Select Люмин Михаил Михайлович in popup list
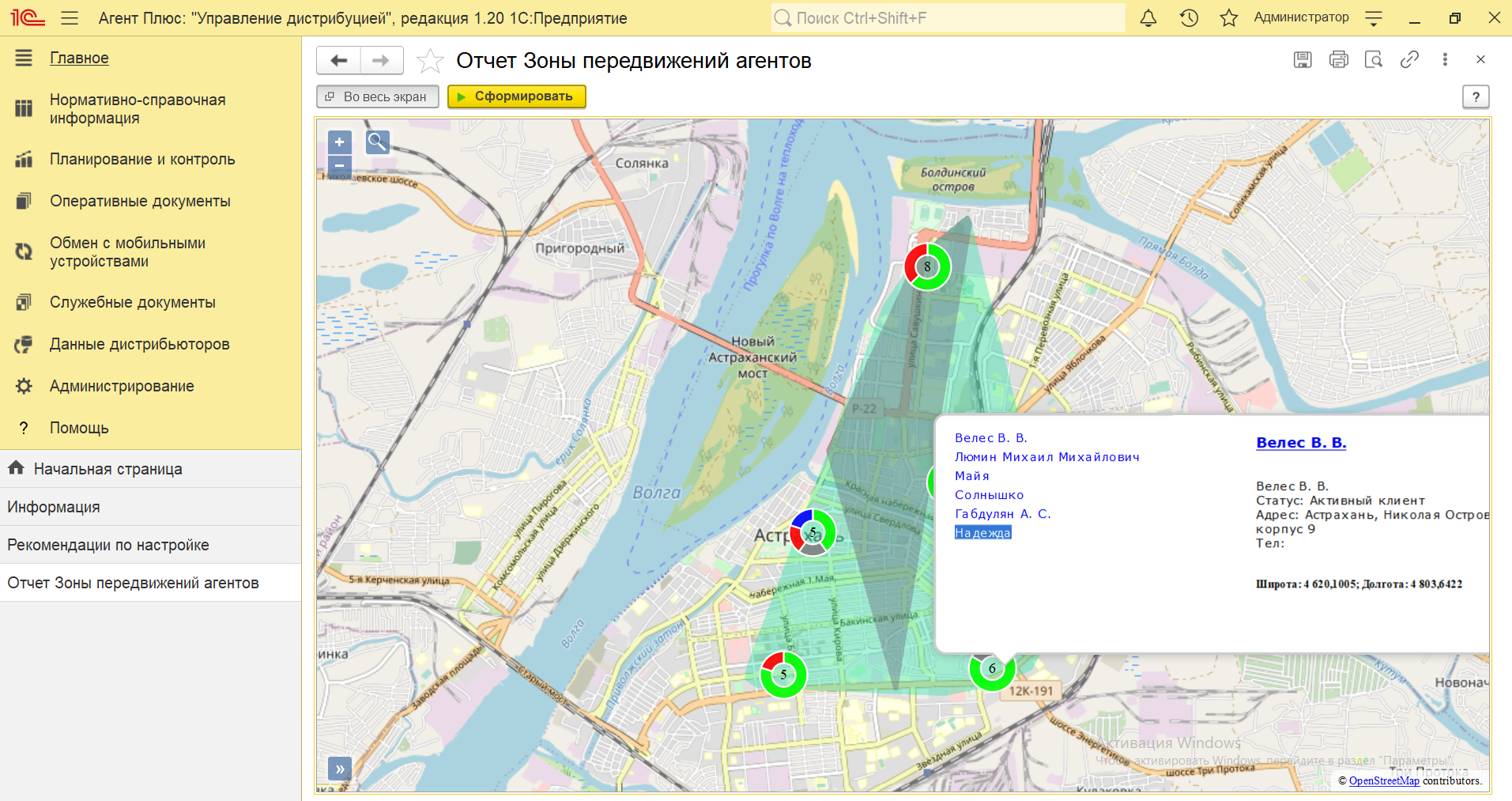This screenshot has height=801, width=1512. pos(1046,457)
